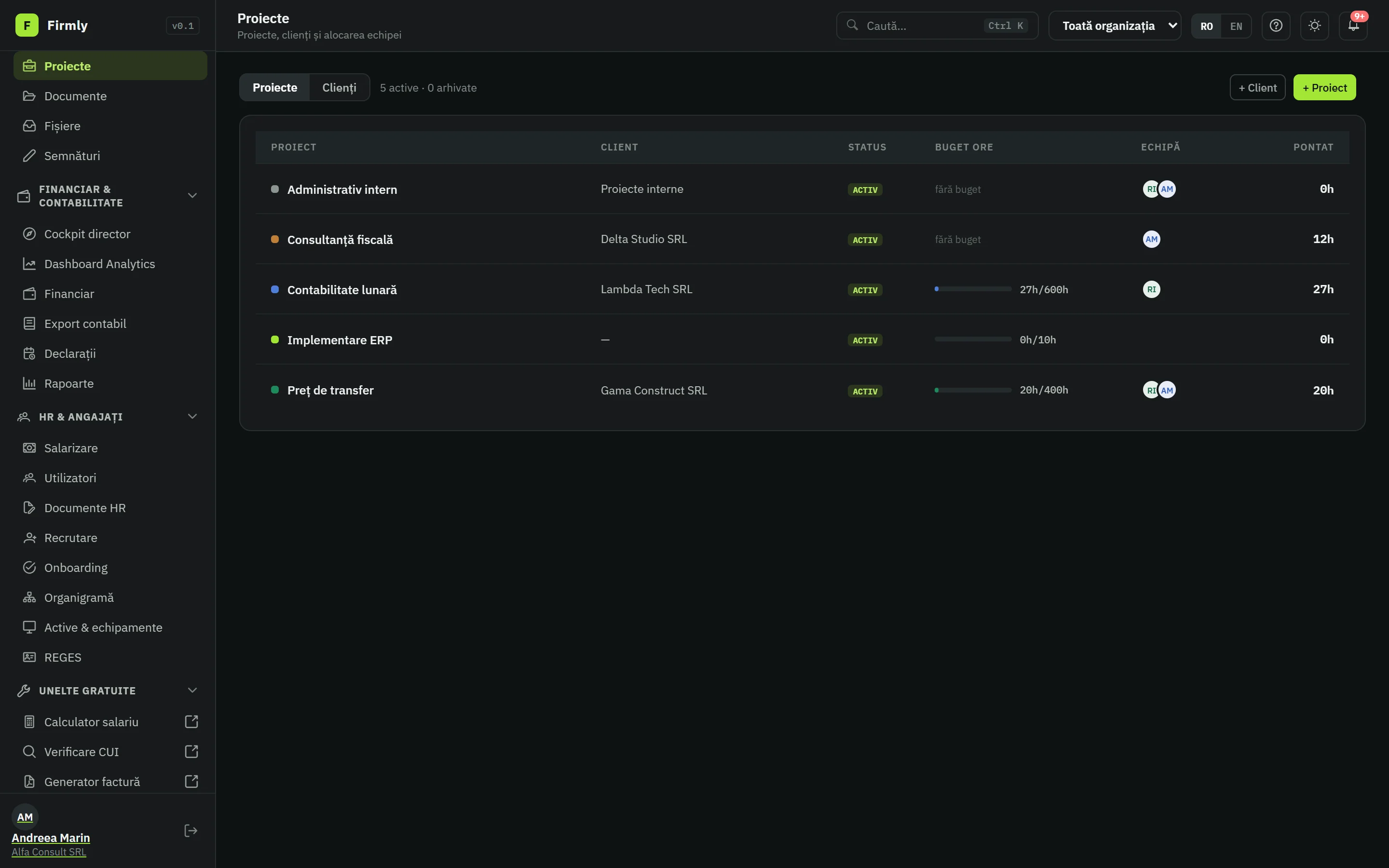Open the Andreea Marin profile link
This screenshot has height=868, width=1389.
pyautogui.click(x=51, y=838)
